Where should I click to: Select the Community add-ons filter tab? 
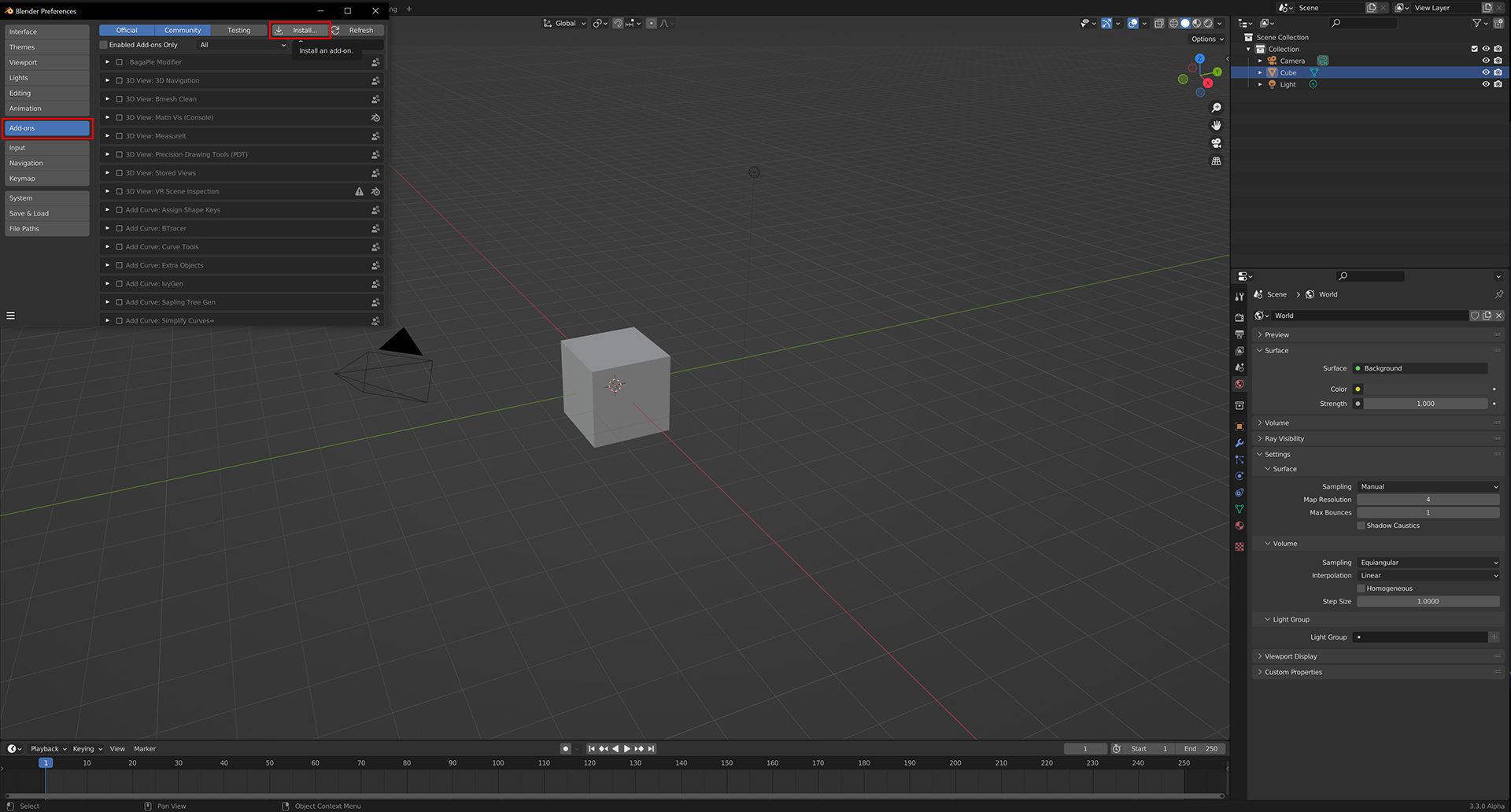tap(183, 30)
